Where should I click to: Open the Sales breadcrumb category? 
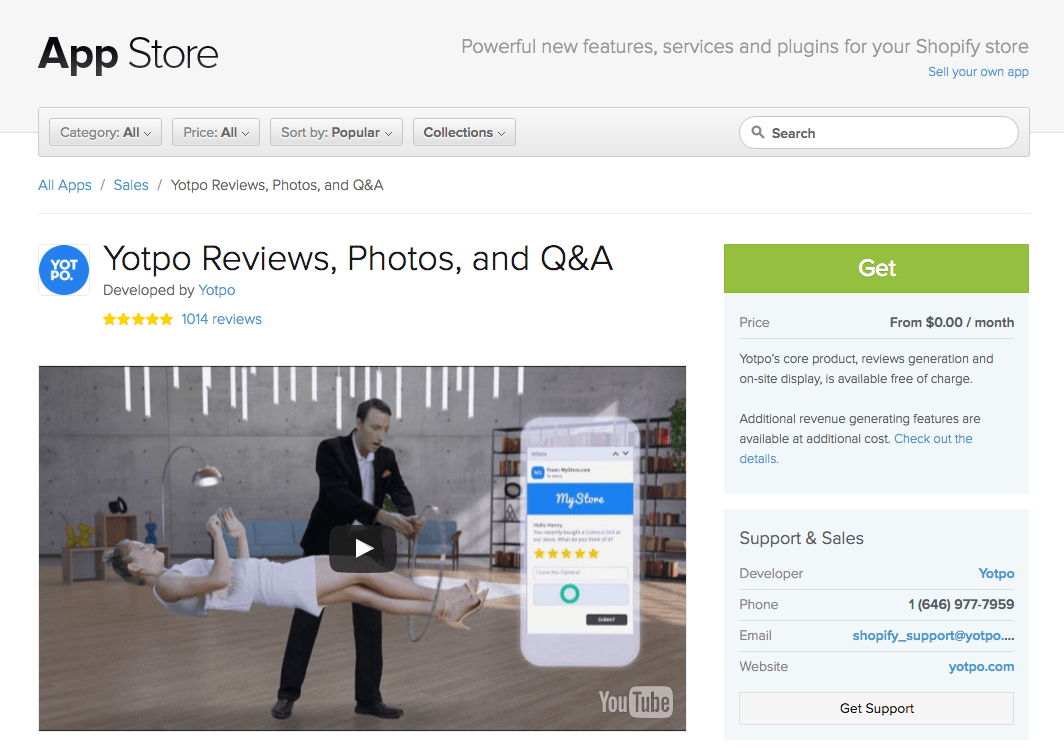coord(131,185)
